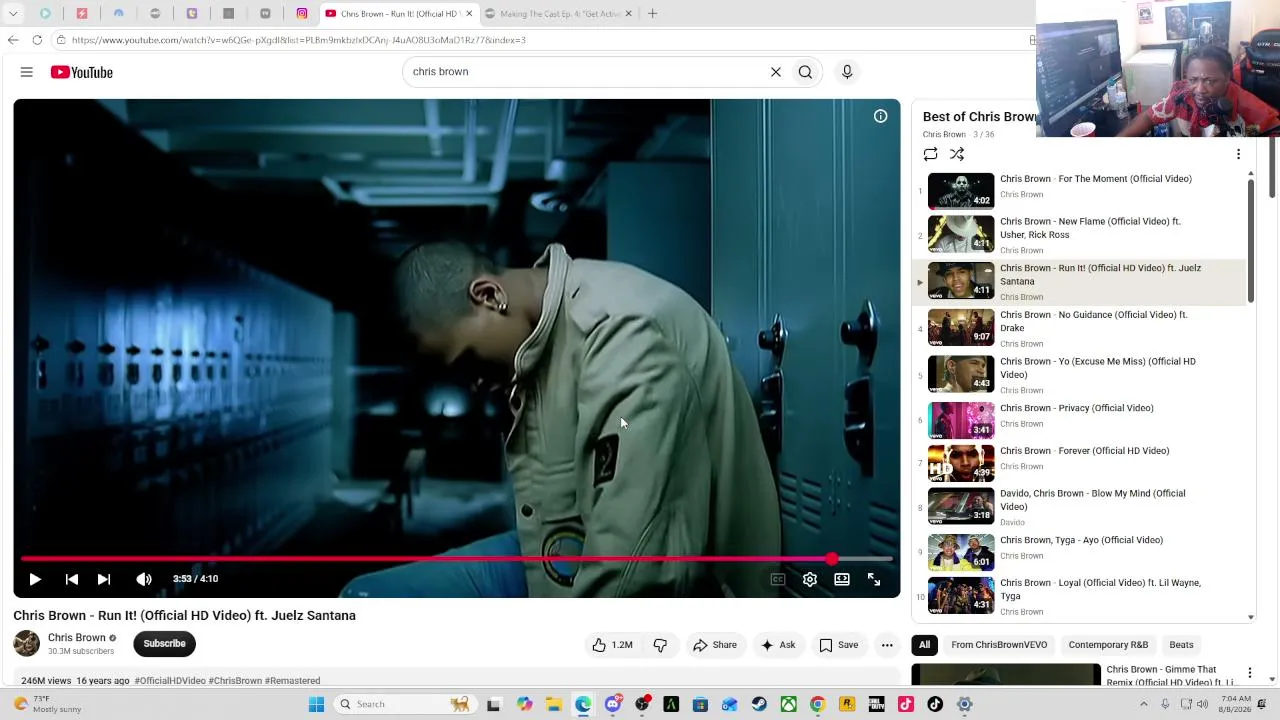
Task: Reload the current page
Action: coord(37,40)
